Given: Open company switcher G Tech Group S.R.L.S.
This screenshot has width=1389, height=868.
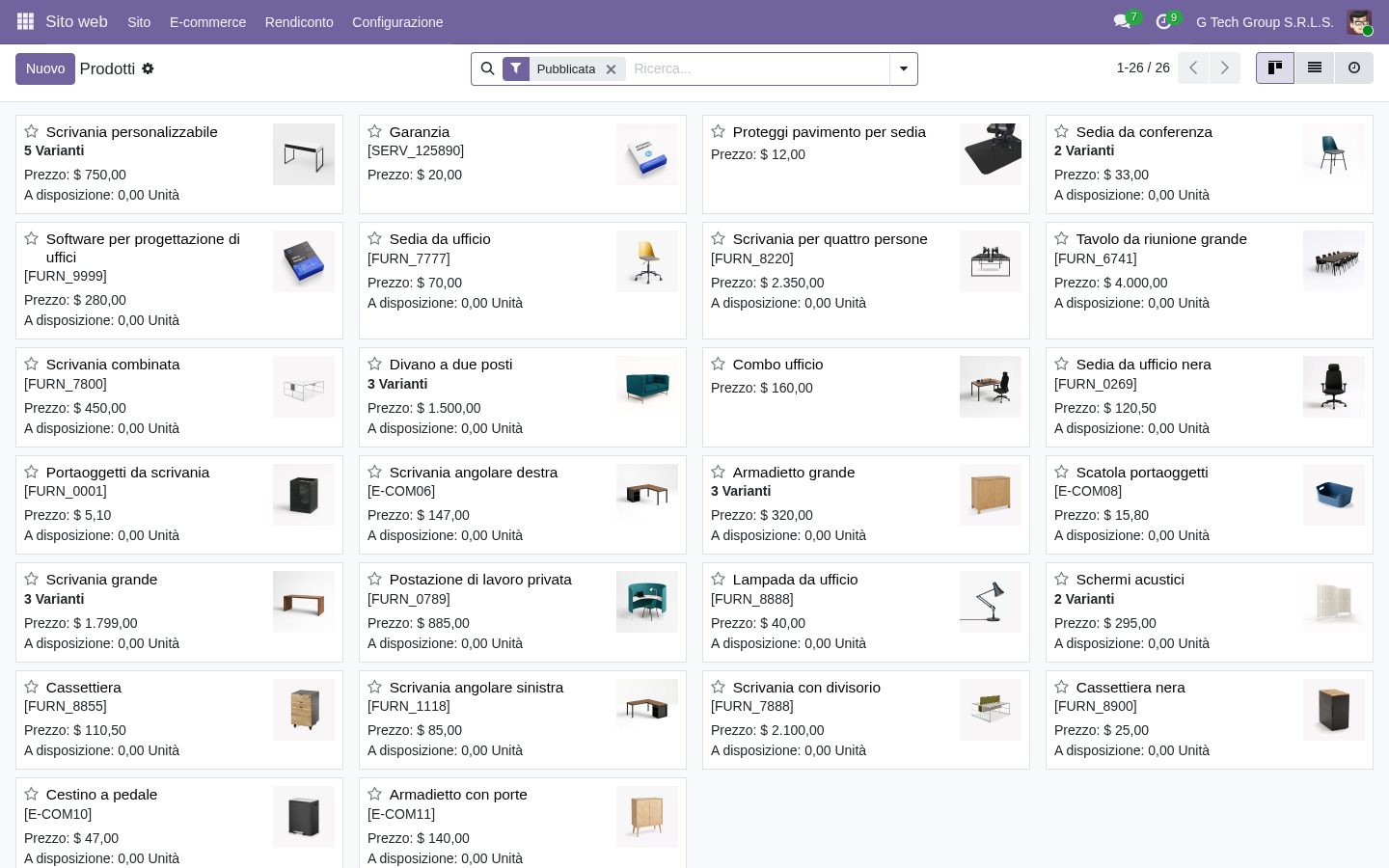Looking at the screenshot, I should (1265, 22).
